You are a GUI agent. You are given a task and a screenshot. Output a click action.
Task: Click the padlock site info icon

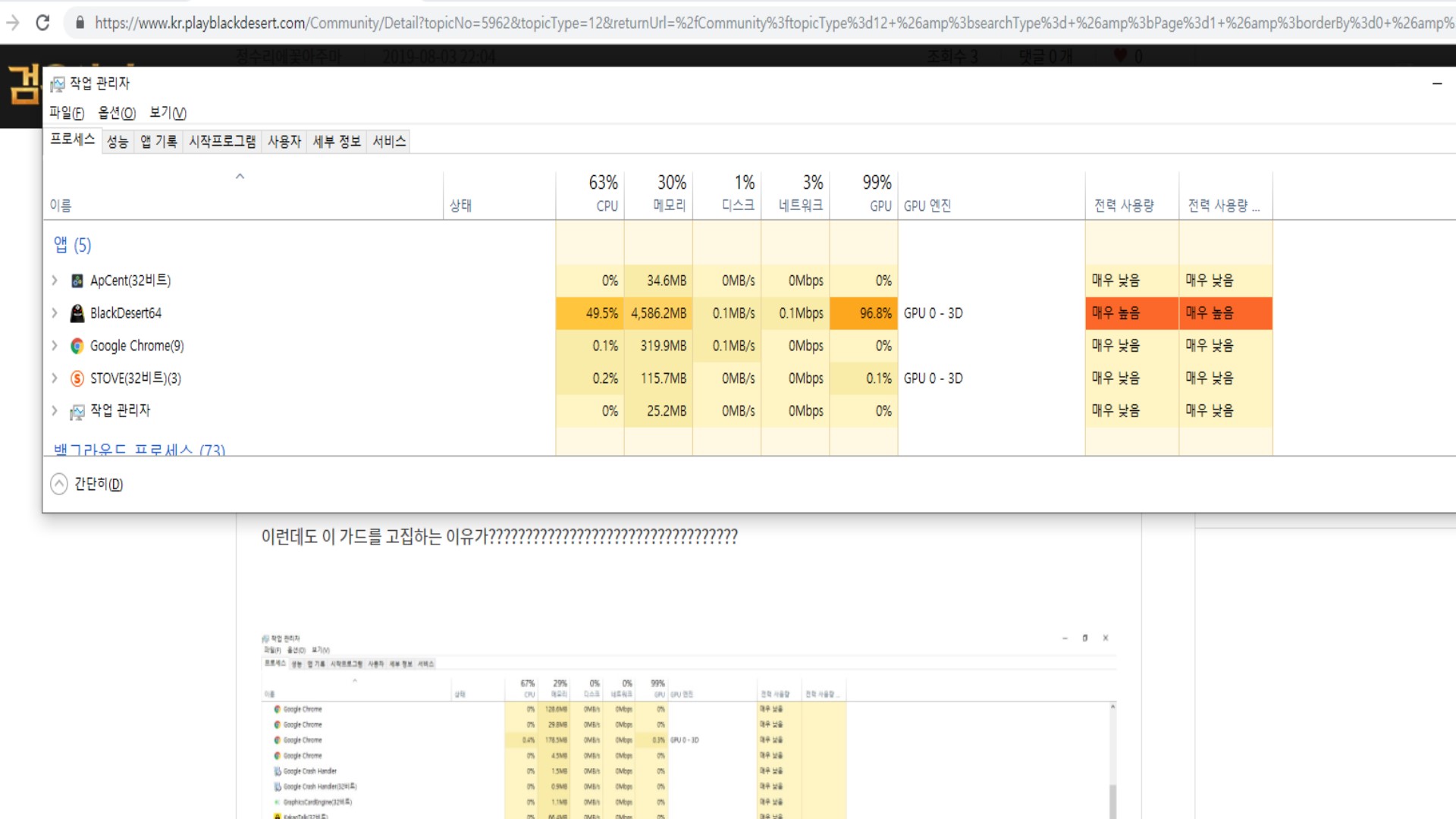click(x=80, y=23)
